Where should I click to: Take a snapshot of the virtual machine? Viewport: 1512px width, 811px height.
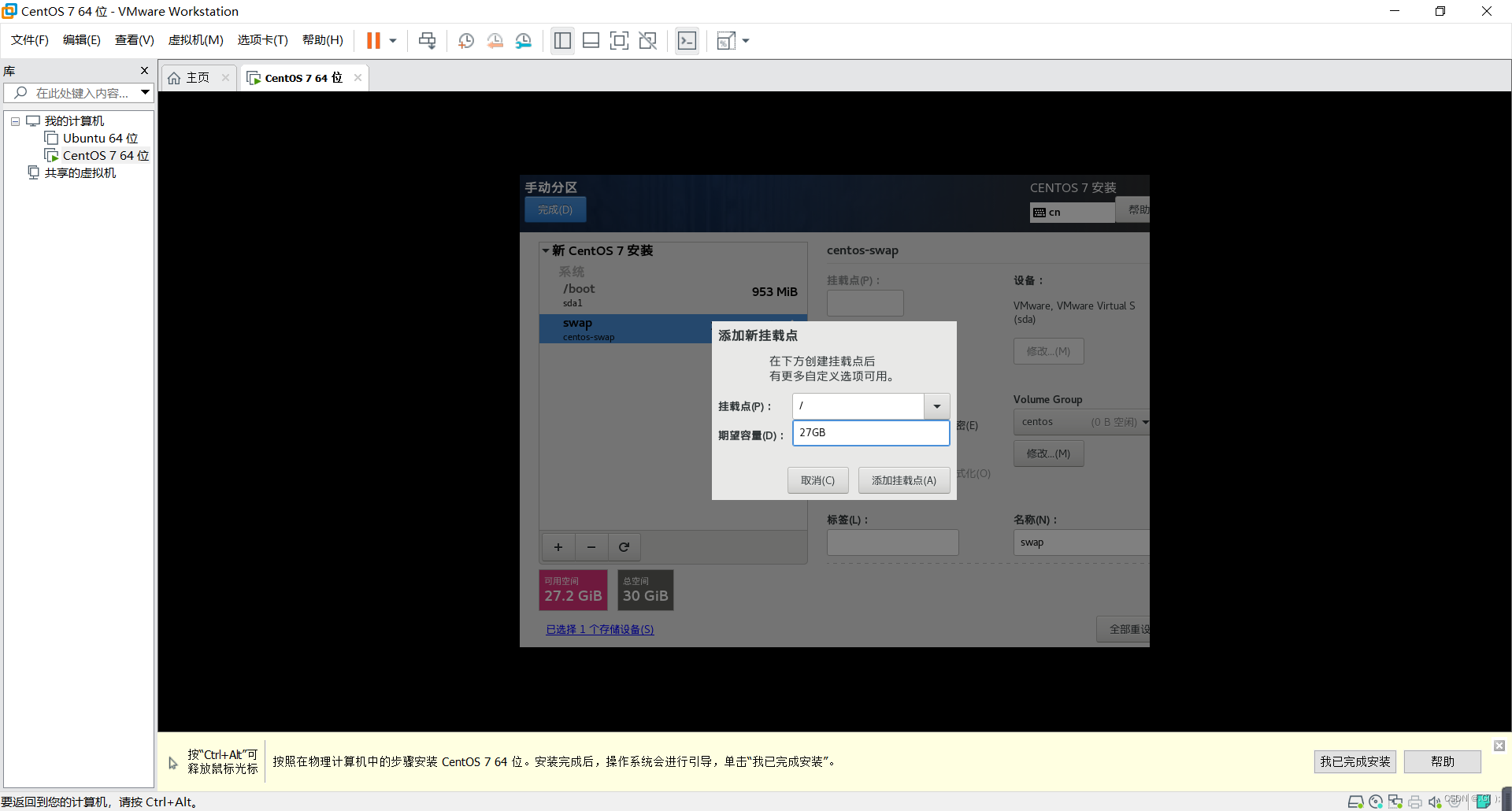pyautogui.click(x=466, y=41)
